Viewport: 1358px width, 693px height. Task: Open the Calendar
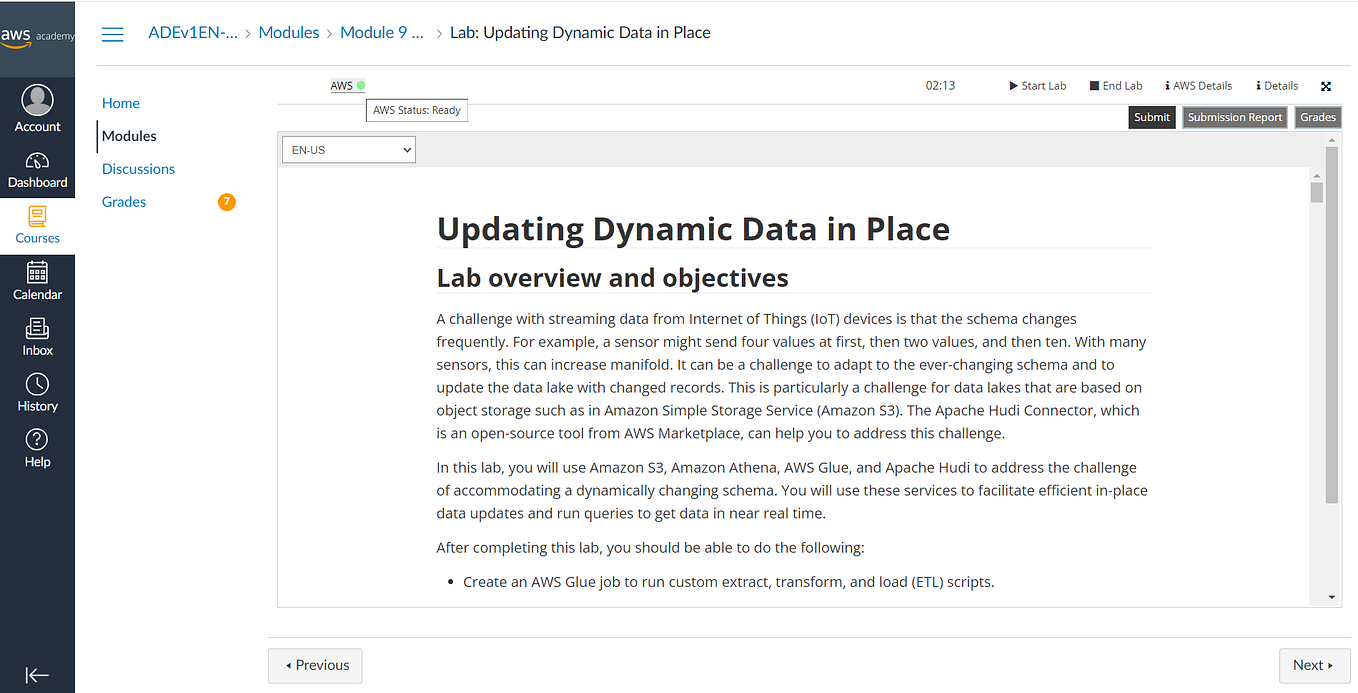pyautogui.click(x=37, y=282)
